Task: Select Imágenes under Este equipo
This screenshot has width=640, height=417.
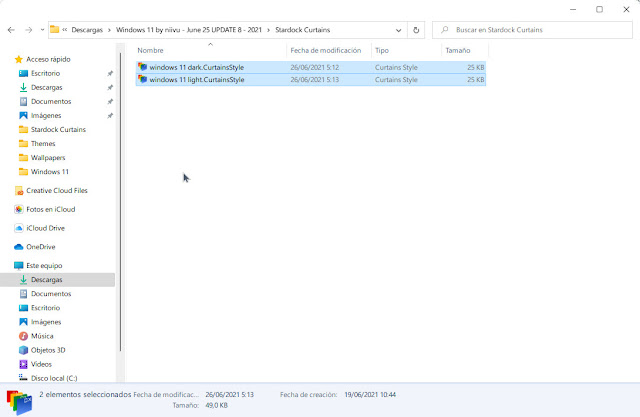Action: pos(46,322)
